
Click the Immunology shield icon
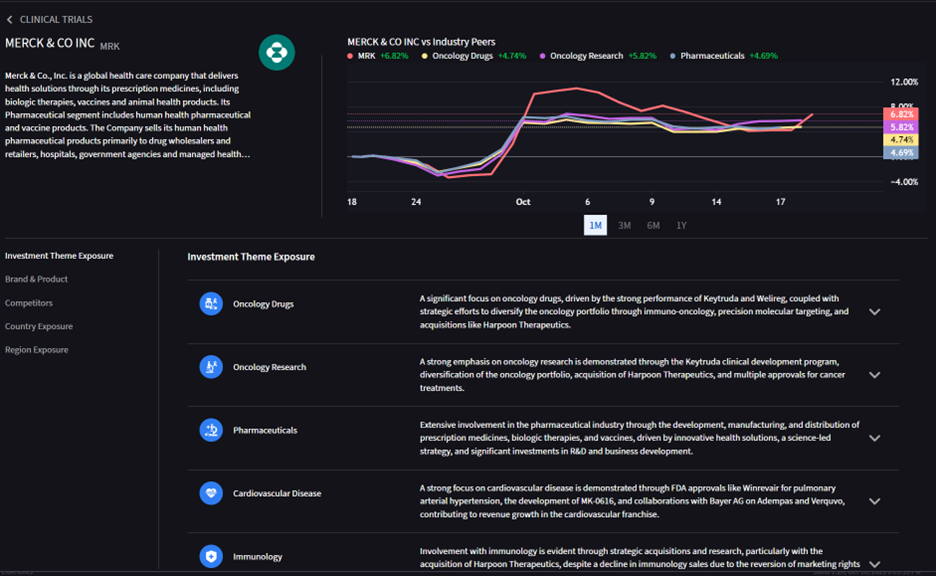(211, 556)
